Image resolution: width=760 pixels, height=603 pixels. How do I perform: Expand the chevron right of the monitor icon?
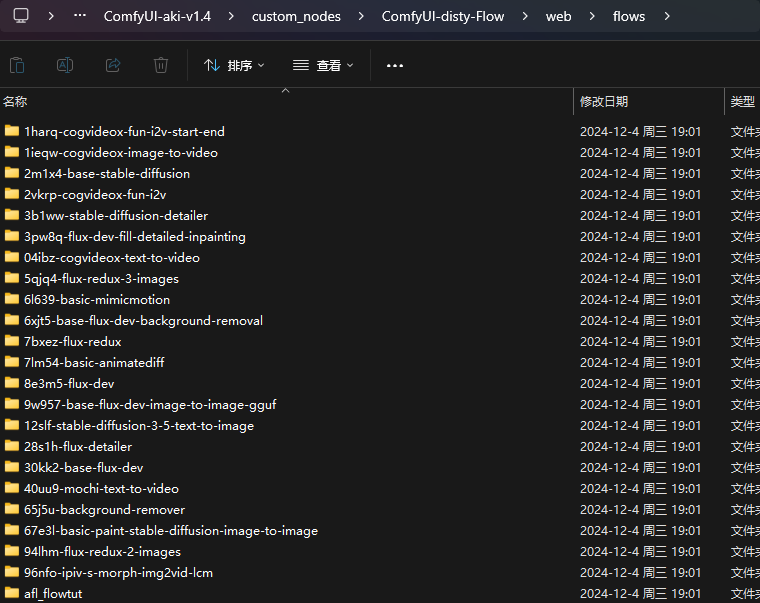click(x=51, y=16)
